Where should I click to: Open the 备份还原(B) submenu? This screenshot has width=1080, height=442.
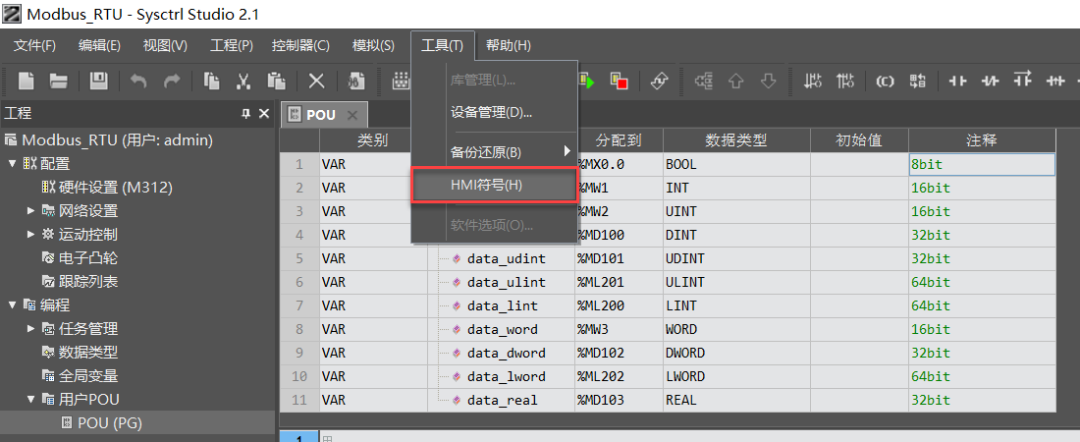pos(494,151)
